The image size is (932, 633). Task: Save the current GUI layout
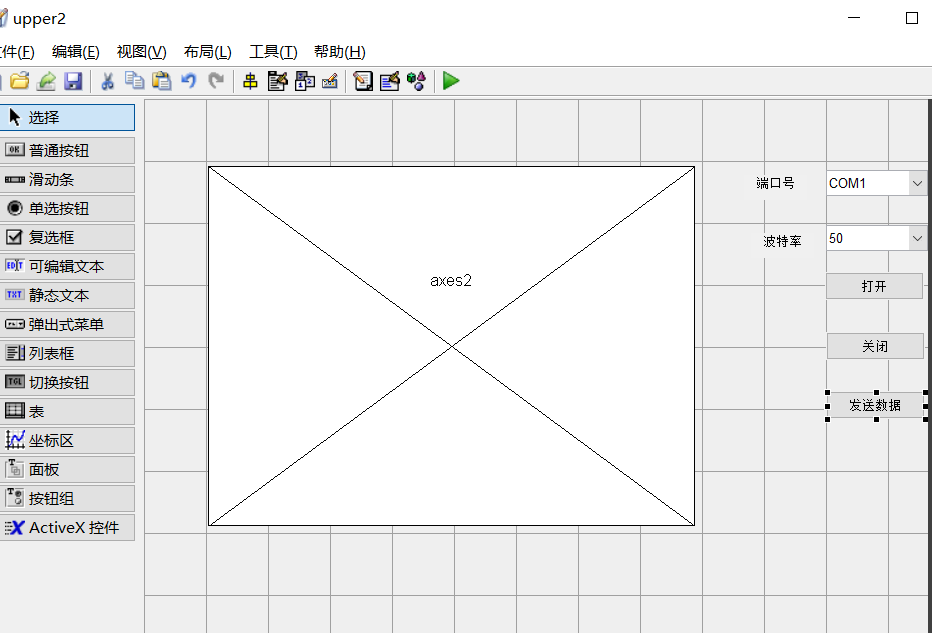73,81
